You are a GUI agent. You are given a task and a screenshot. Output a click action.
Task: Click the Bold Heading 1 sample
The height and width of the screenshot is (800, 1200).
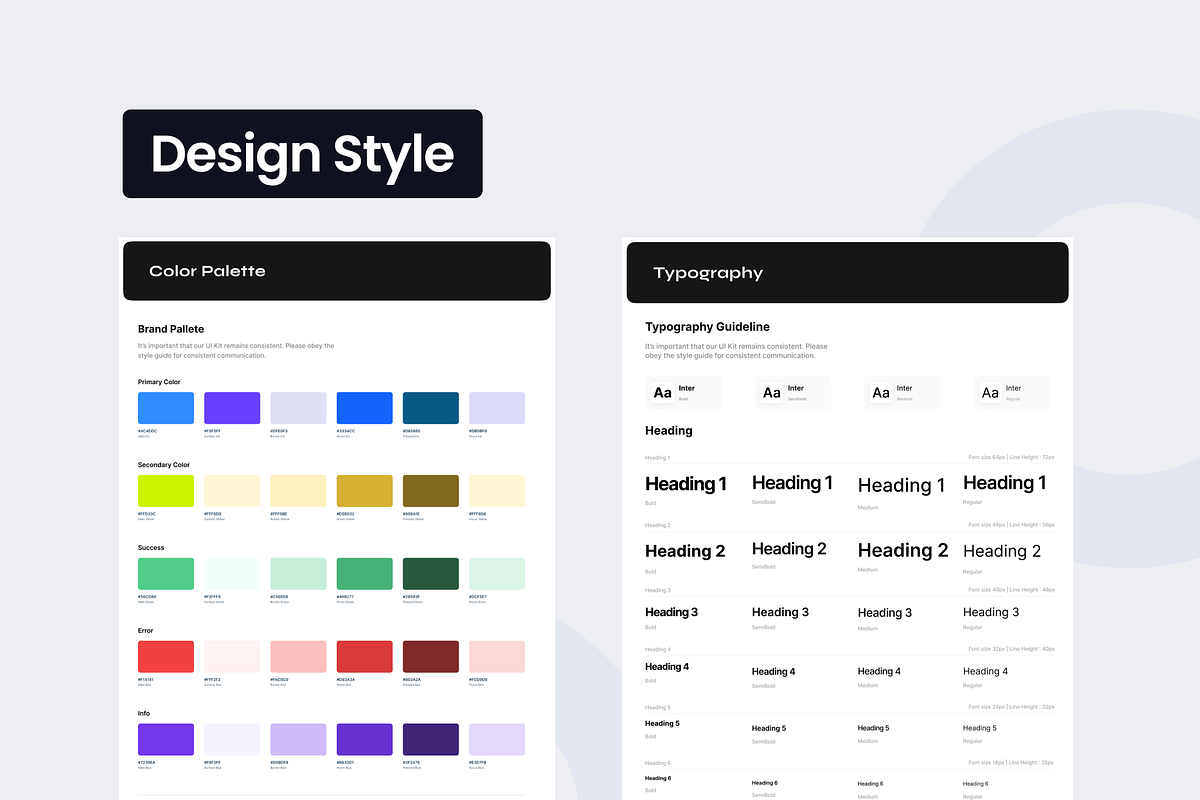(x=686, y=484)
